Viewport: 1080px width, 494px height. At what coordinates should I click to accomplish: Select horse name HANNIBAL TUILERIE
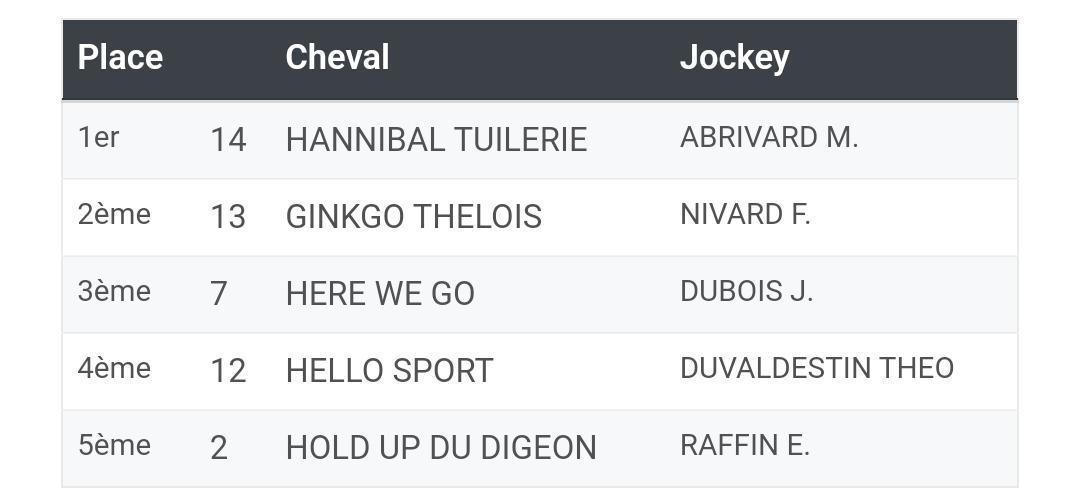coord(436,140)
